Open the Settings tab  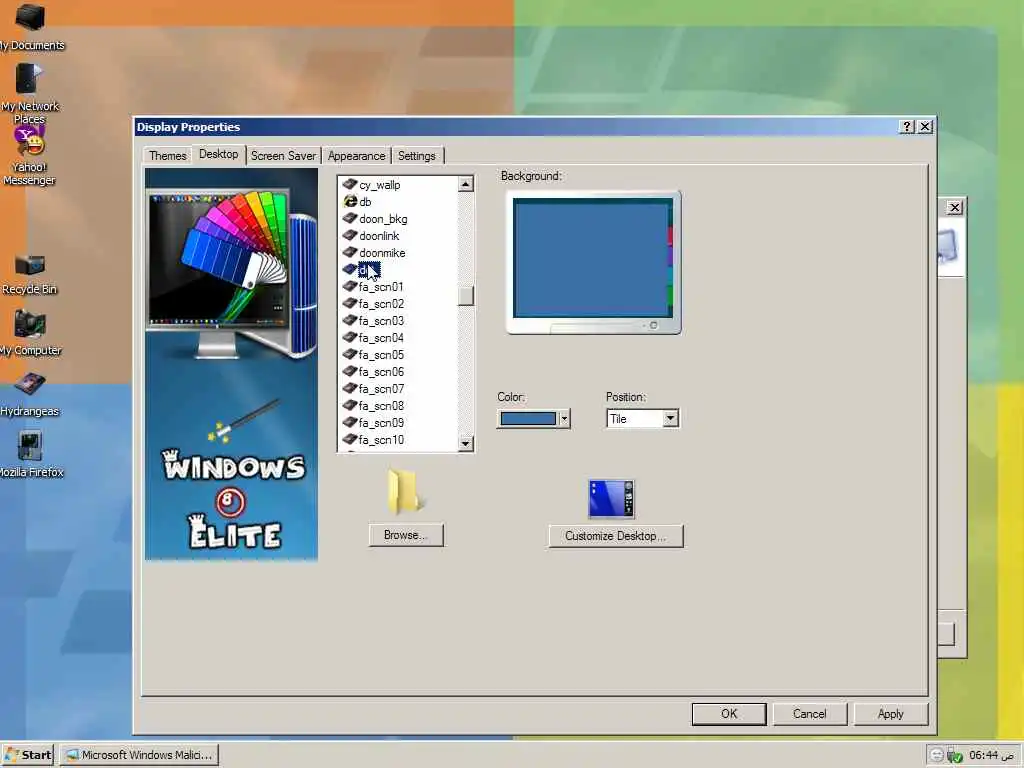tap(417, 155)
